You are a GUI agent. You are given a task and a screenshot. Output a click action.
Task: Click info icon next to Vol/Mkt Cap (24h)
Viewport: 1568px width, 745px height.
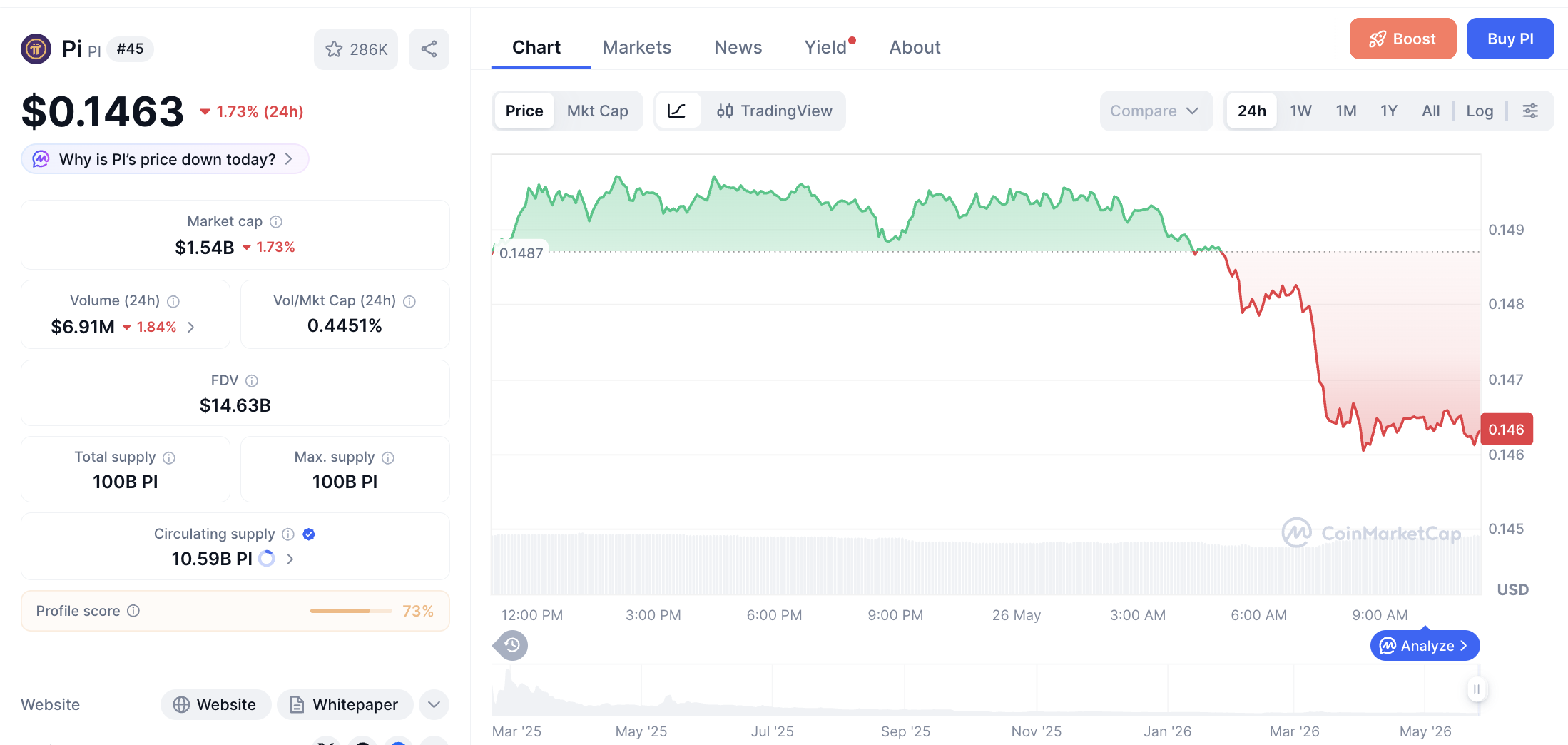pos(409,301)
